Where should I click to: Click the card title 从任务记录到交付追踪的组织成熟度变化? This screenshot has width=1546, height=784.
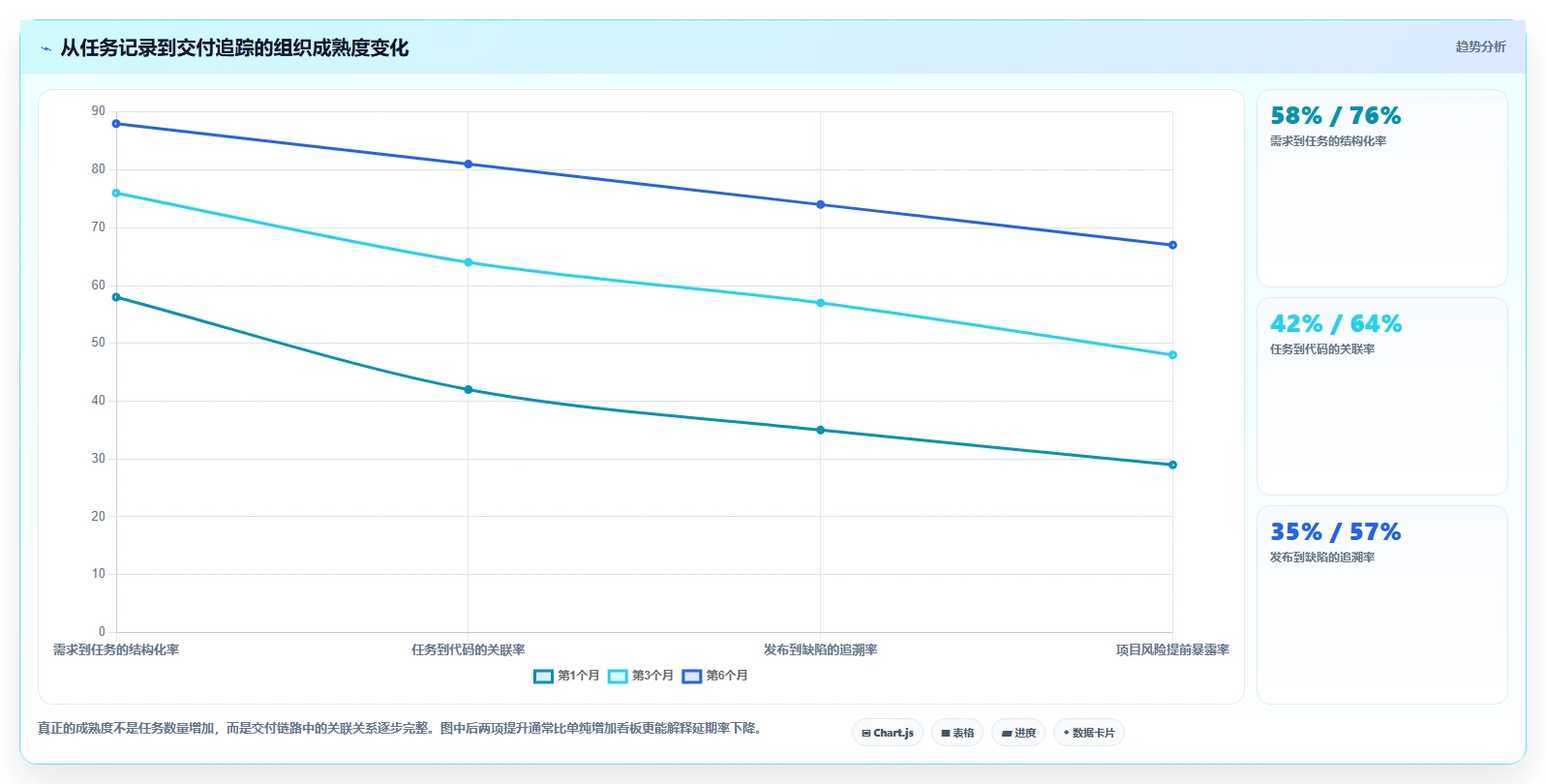(x=234, y=48)
